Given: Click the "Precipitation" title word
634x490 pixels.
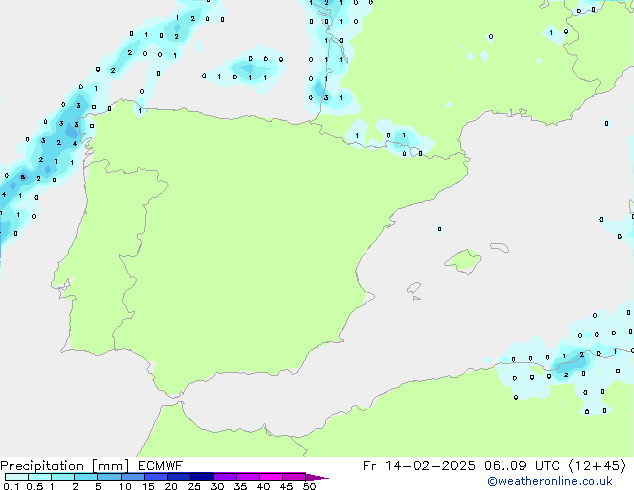Looking at the screenshot, I should pos(42,466).
